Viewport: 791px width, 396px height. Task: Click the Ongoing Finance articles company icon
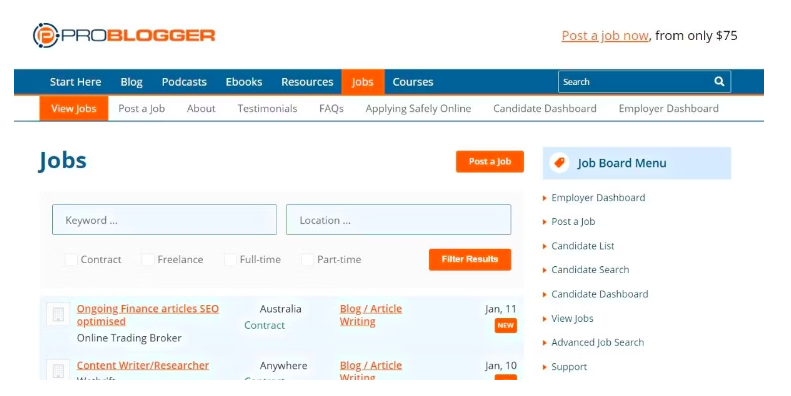pyautogui.click(x=58, y=314)
